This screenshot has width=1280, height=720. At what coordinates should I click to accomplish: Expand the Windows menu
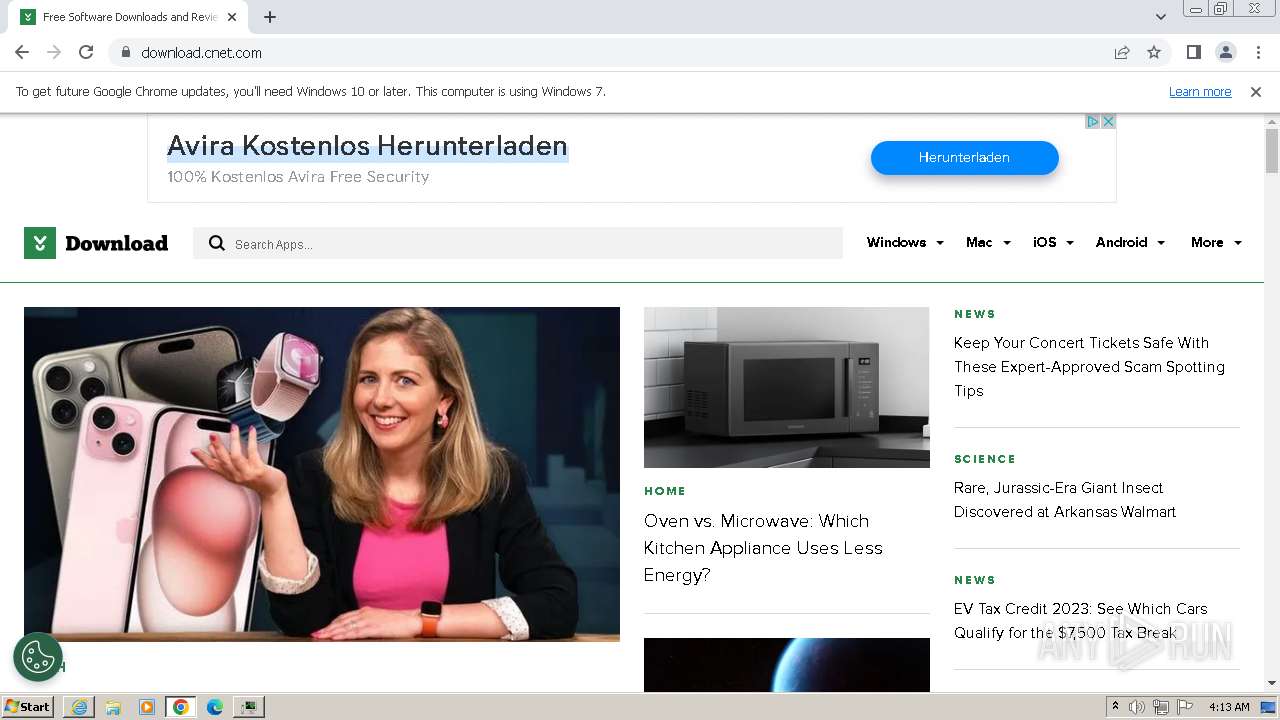click(x=905, y=242)
